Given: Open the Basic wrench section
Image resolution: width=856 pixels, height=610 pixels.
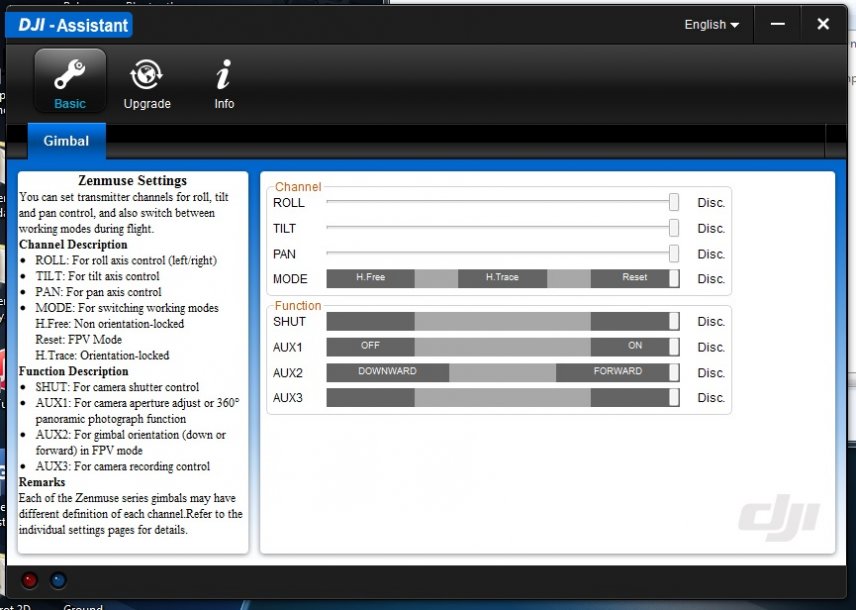Looking at the screenshot, I should pyautogui.click(x=70, y=81).
